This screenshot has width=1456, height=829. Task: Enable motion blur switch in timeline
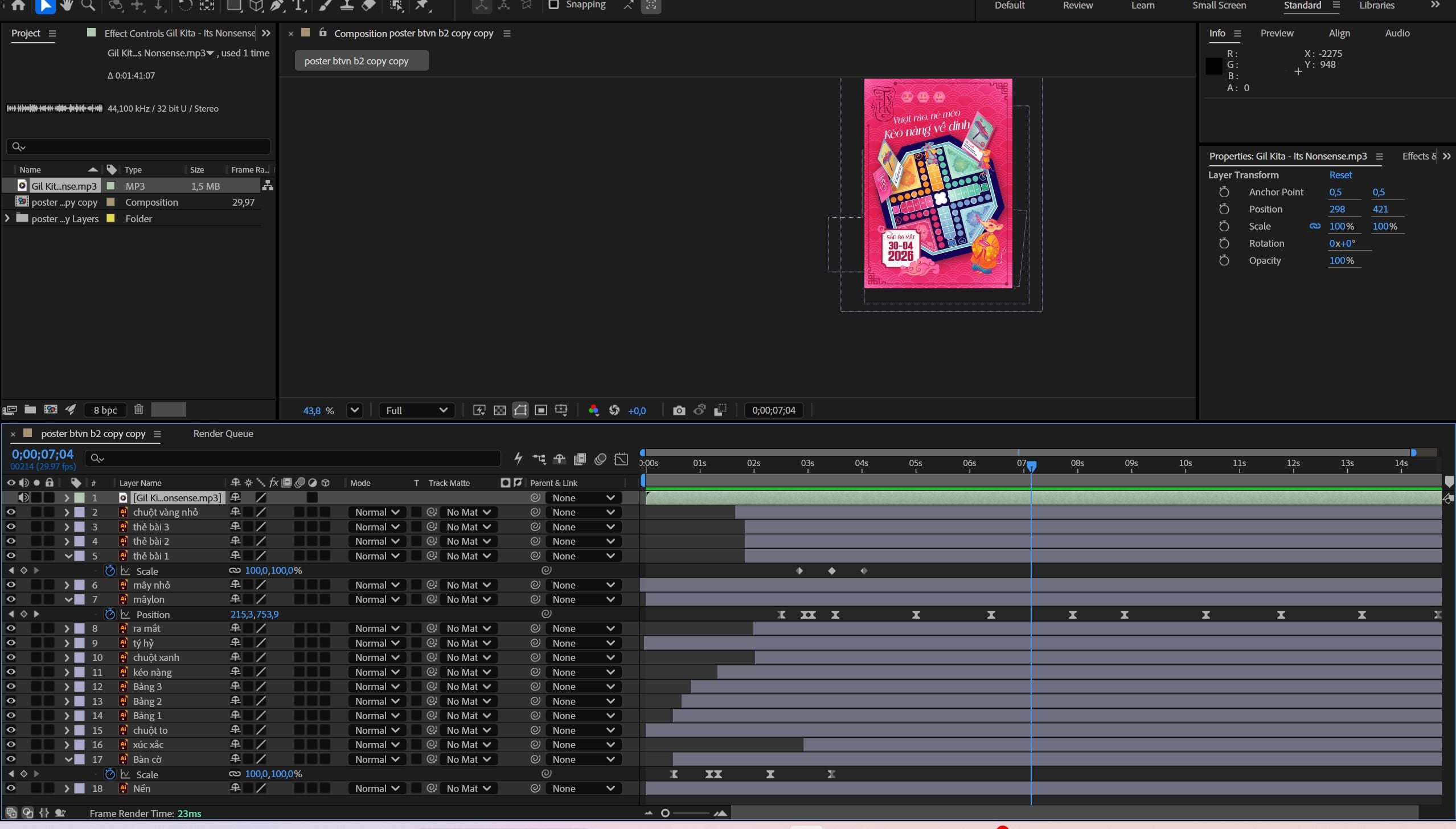tap(600, 459)
